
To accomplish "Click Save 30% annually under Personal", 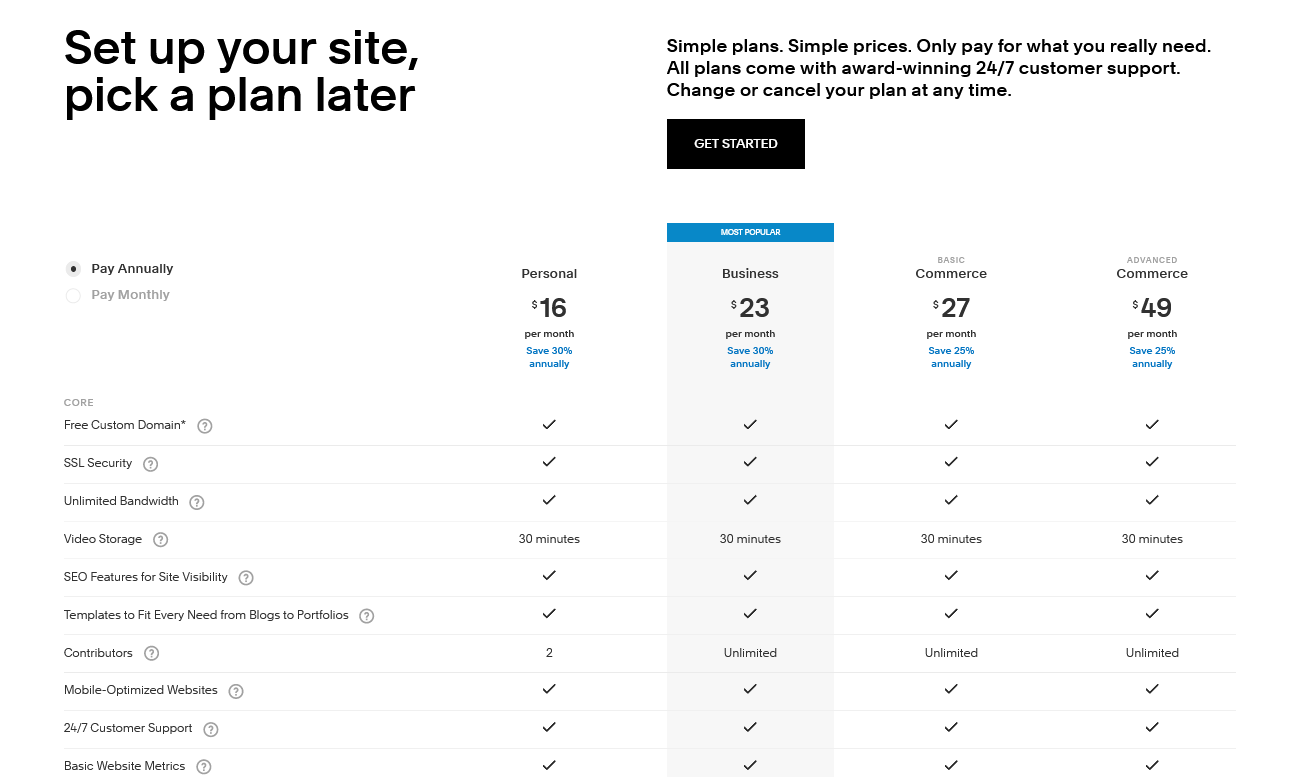I will [x=549, y=357].
